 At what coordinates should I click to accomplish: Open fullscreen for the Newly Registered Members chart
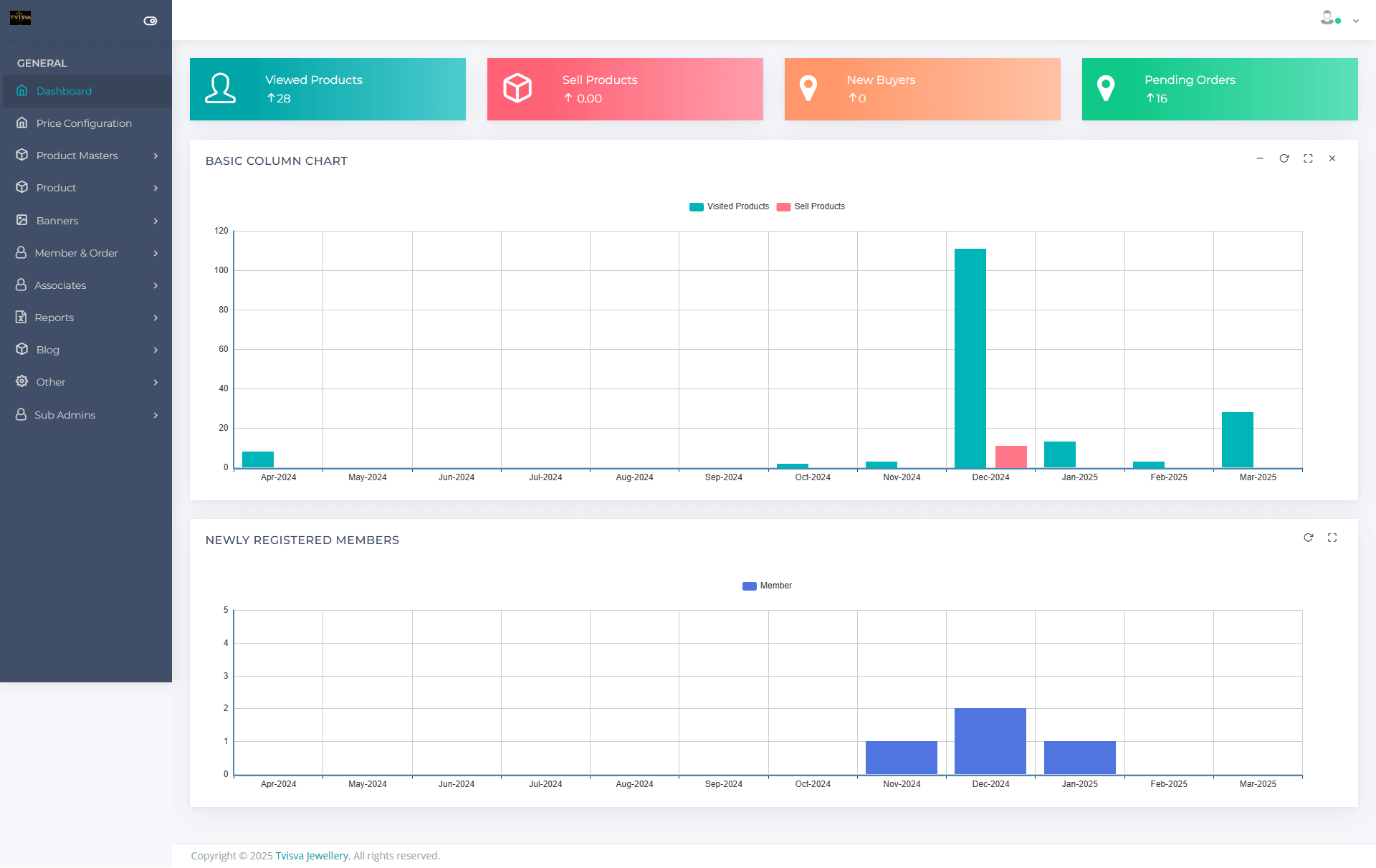click(1332, 538)
